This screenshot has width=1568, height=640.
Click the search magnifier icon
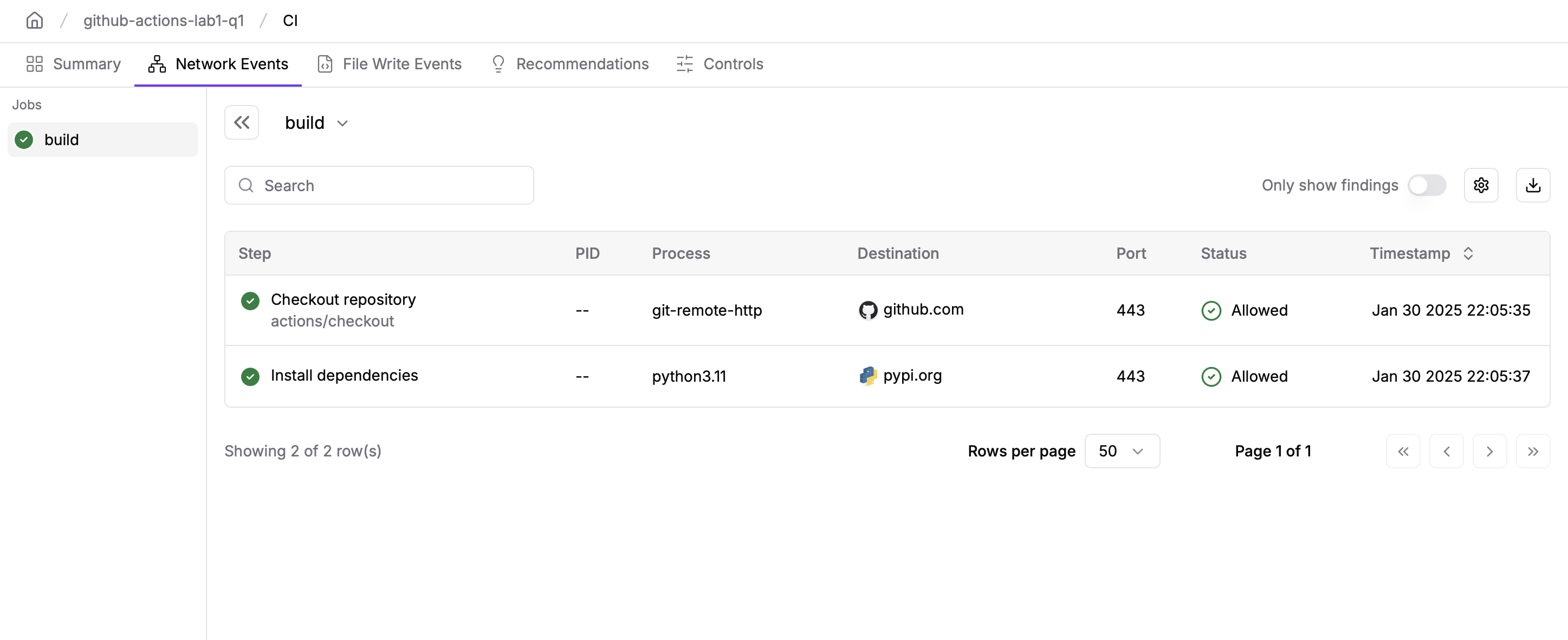click(246, 185)
